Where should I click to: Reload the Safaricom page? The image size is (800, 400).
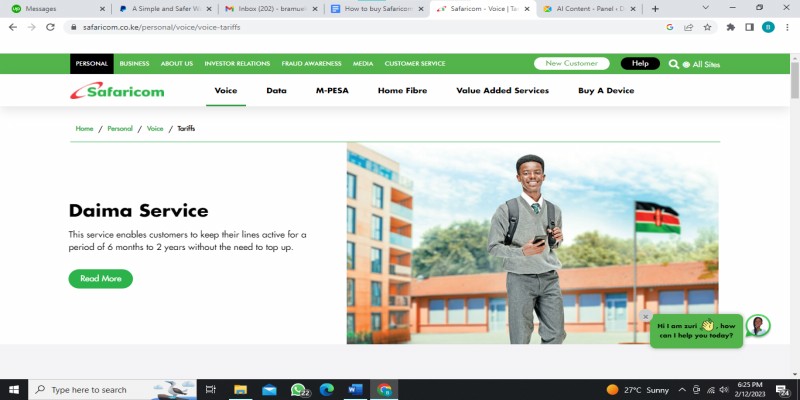(x=50, y=27)
